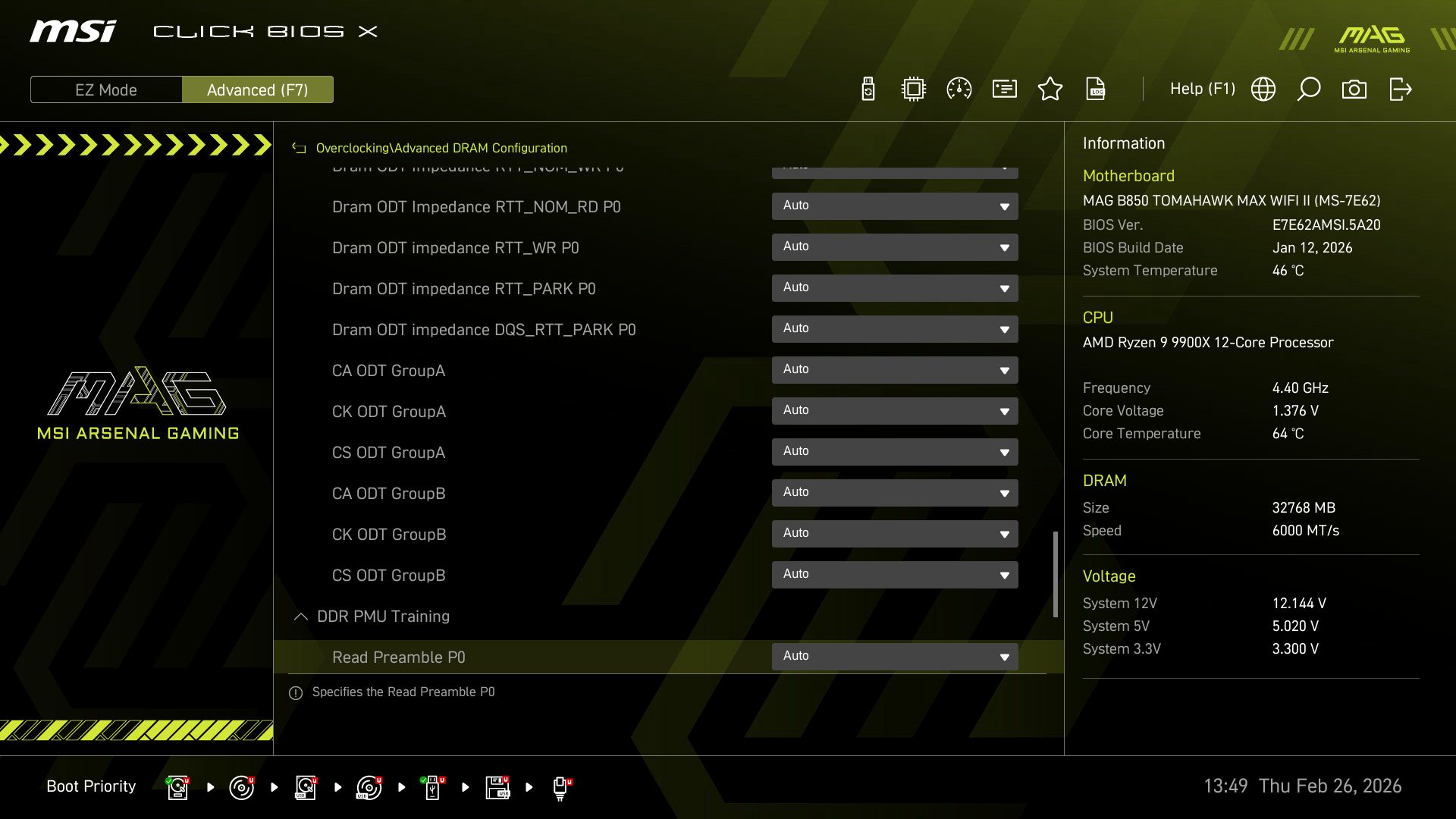Image resolution: width=1456 pixels, height=819 pixels.
Task: Open the Favorites star panel
Action: (x=1050, y=89)
